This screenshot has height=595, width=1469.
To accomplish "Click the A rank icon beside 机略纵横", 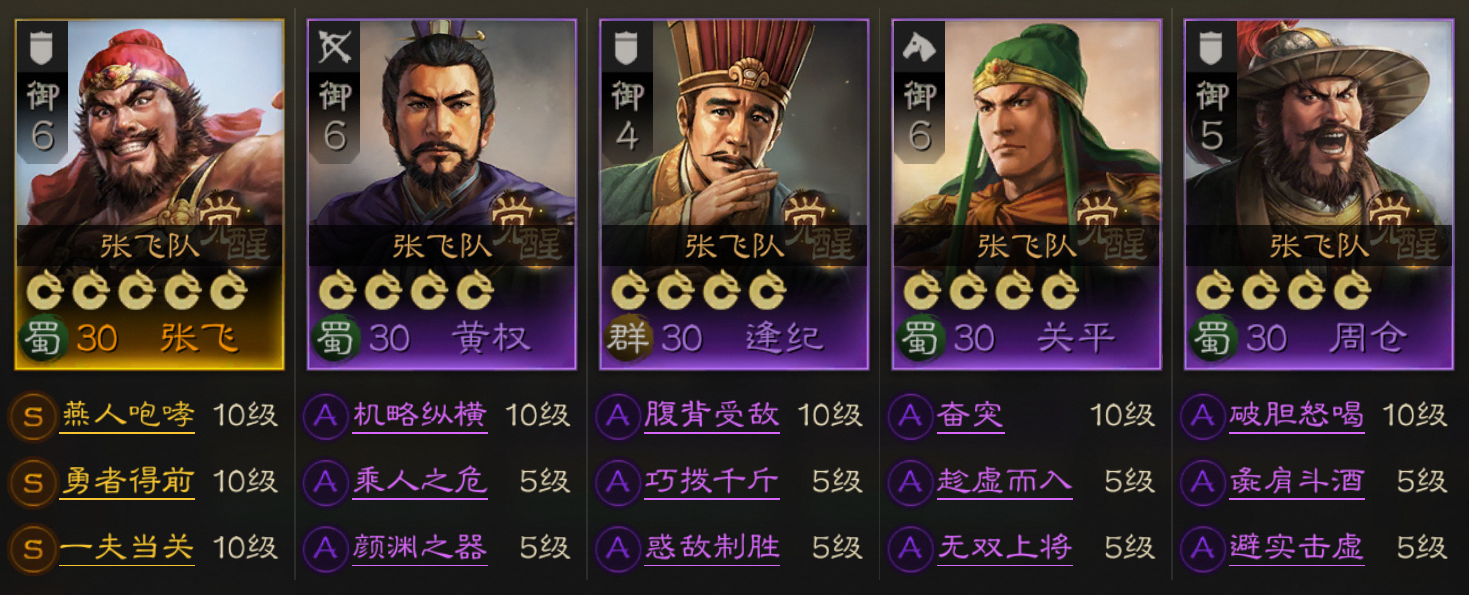I will (x=326, y=415).
